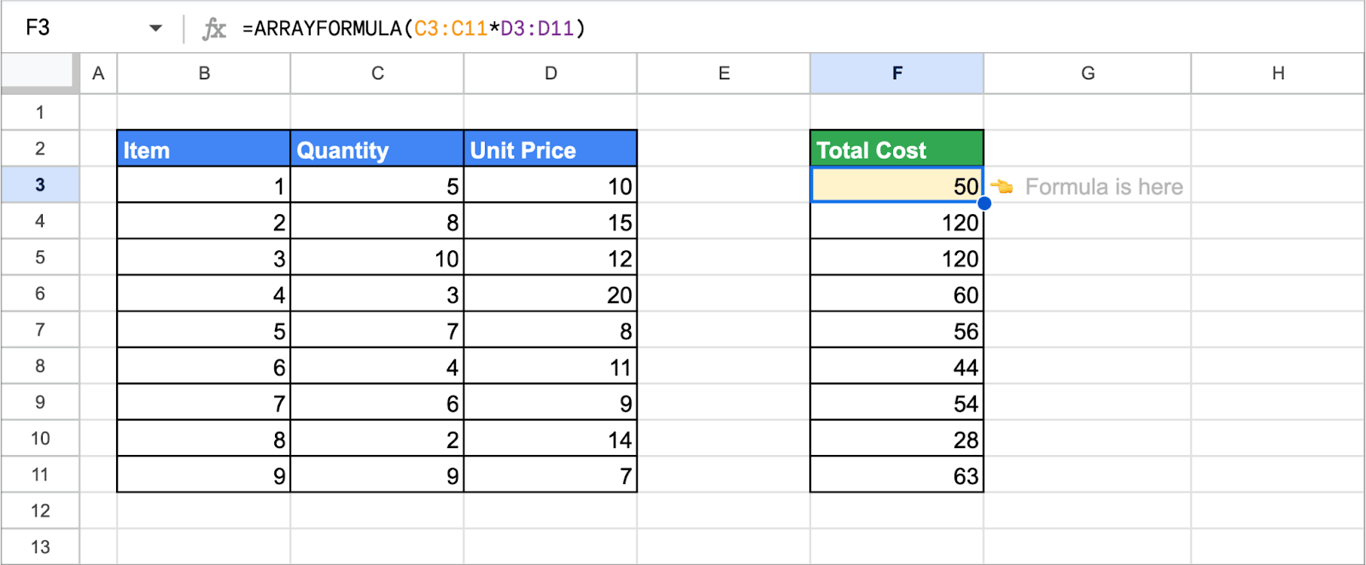The height and width of the screenshot is (565, 1366).
Task: Select column D header
Action: pyautogui.click(x=550, y=73)
